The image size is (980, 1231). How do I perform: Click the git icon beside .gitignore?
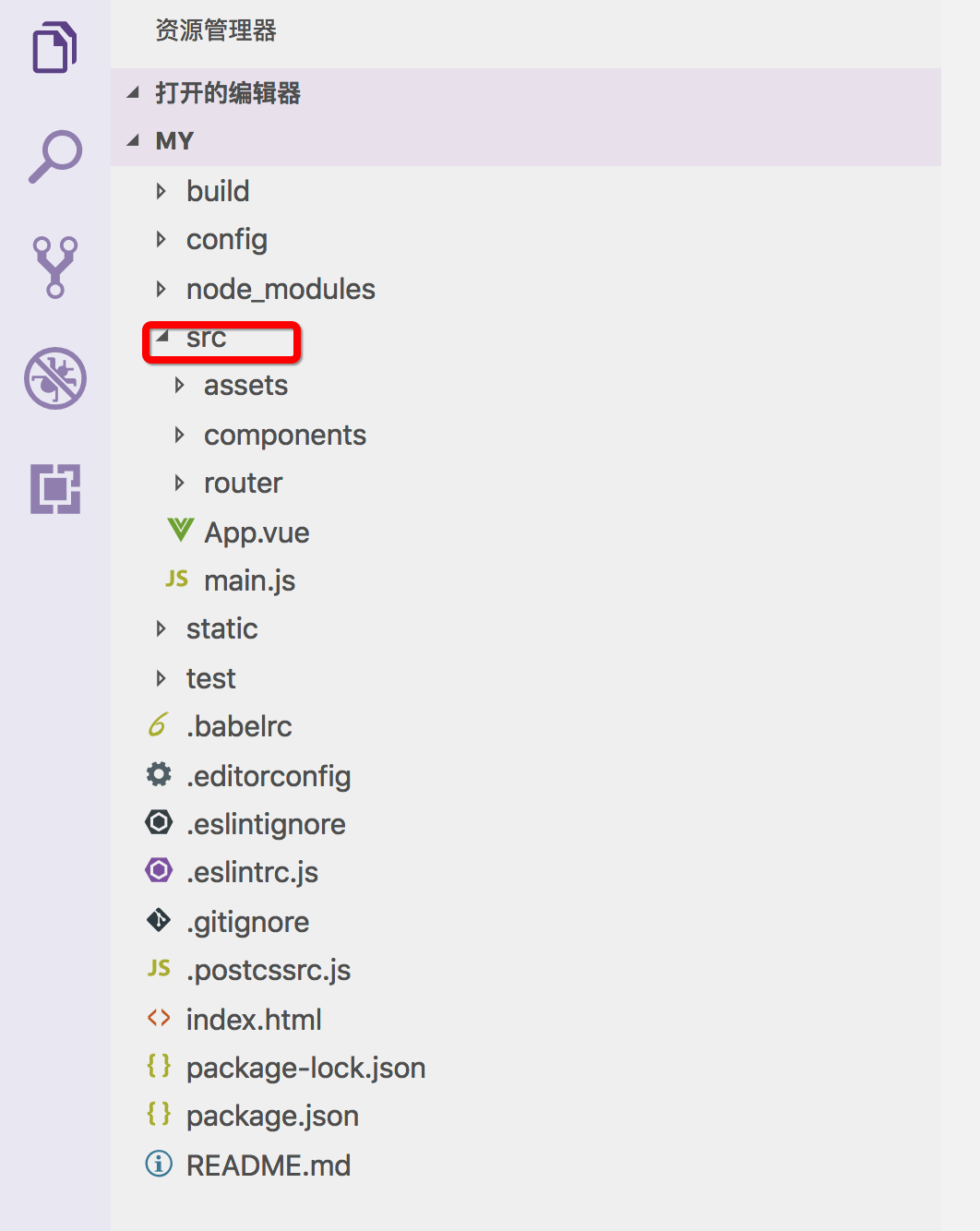click(x=159, y=920)
